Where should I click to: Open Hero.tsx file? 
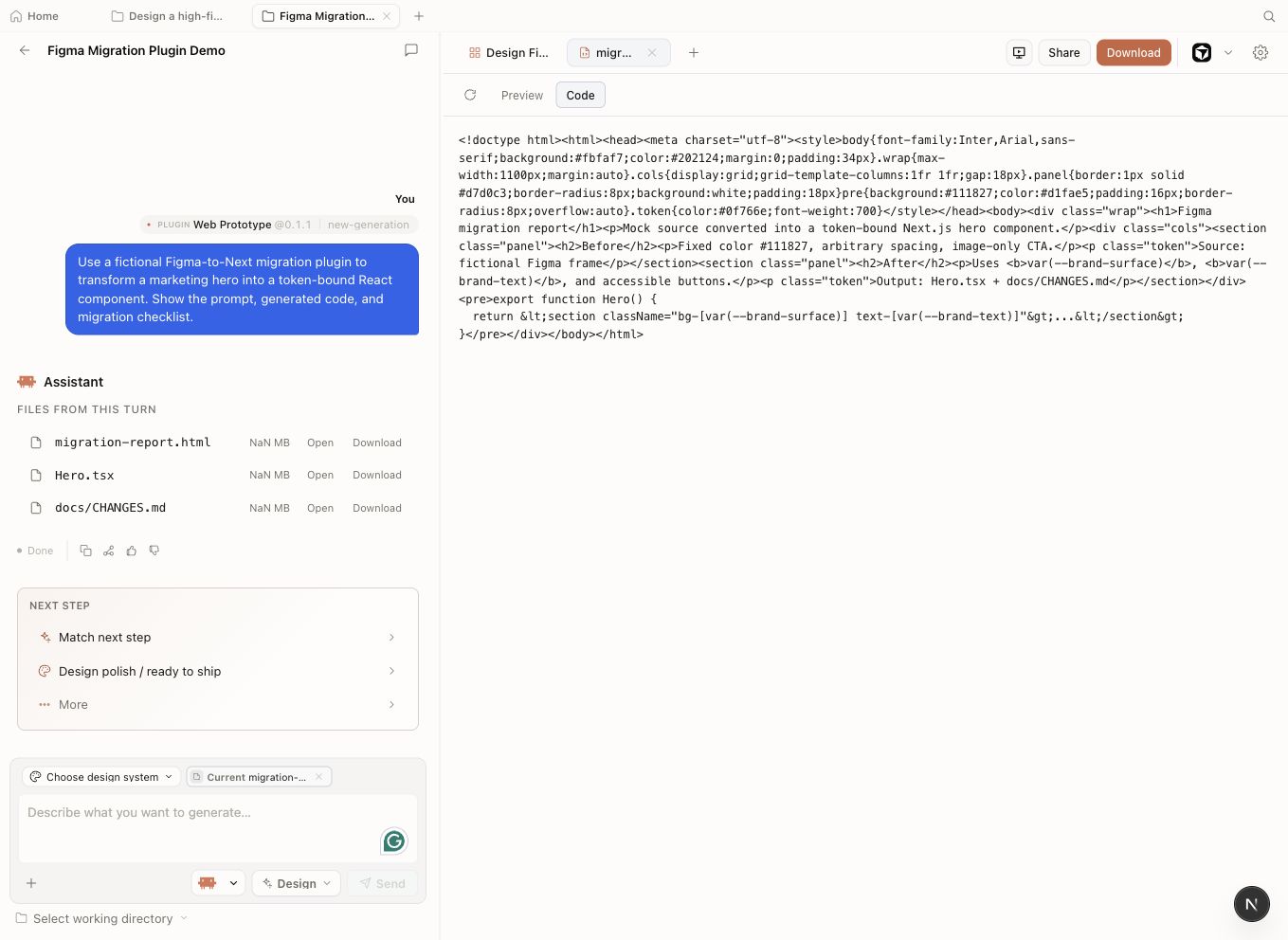[320, 475]
